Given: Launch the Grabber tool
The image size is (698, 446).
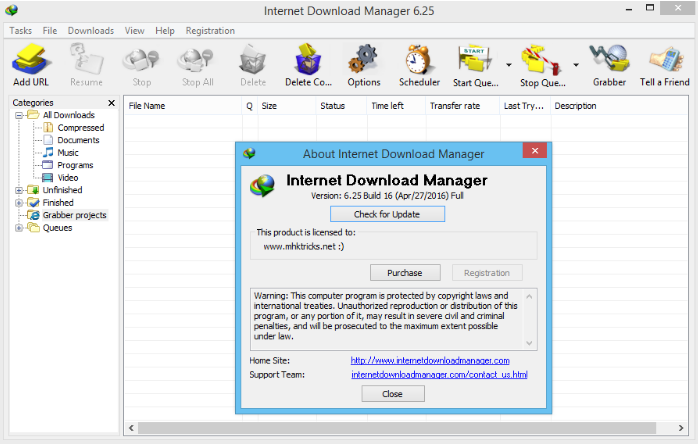Looking at the screenshot, I should click(x=609, y=59).
